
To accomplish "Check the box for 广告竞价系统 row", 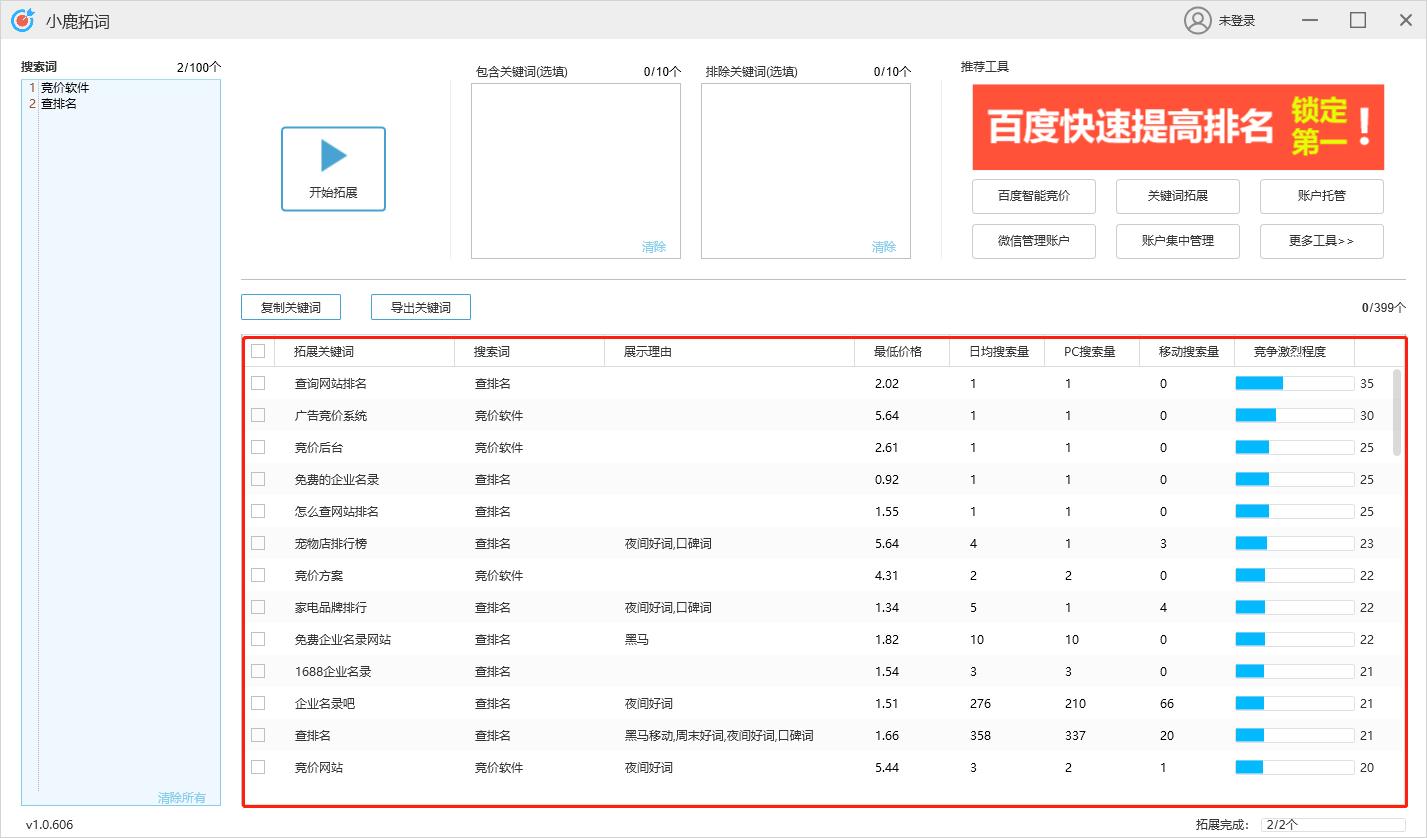I will tap(258, 415).
